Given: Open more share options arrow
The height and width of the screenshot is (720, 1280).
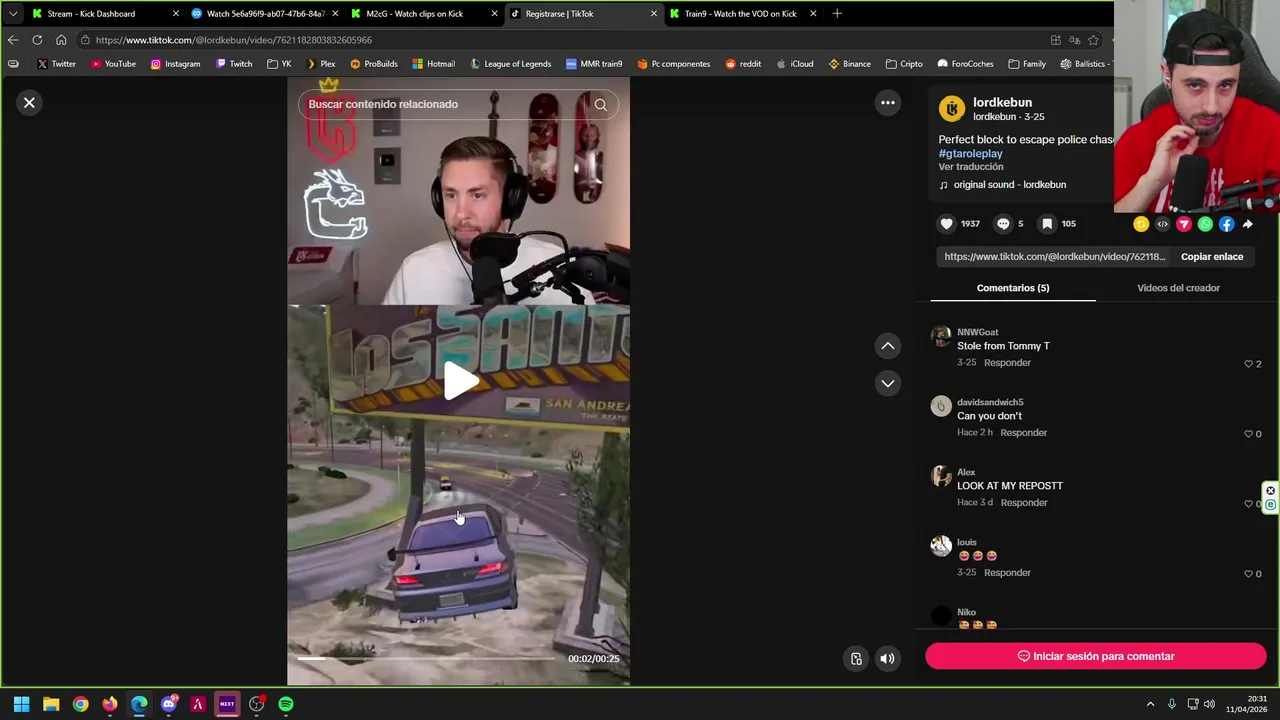Looking at the screenshot, I should [x=1247, y=224].
